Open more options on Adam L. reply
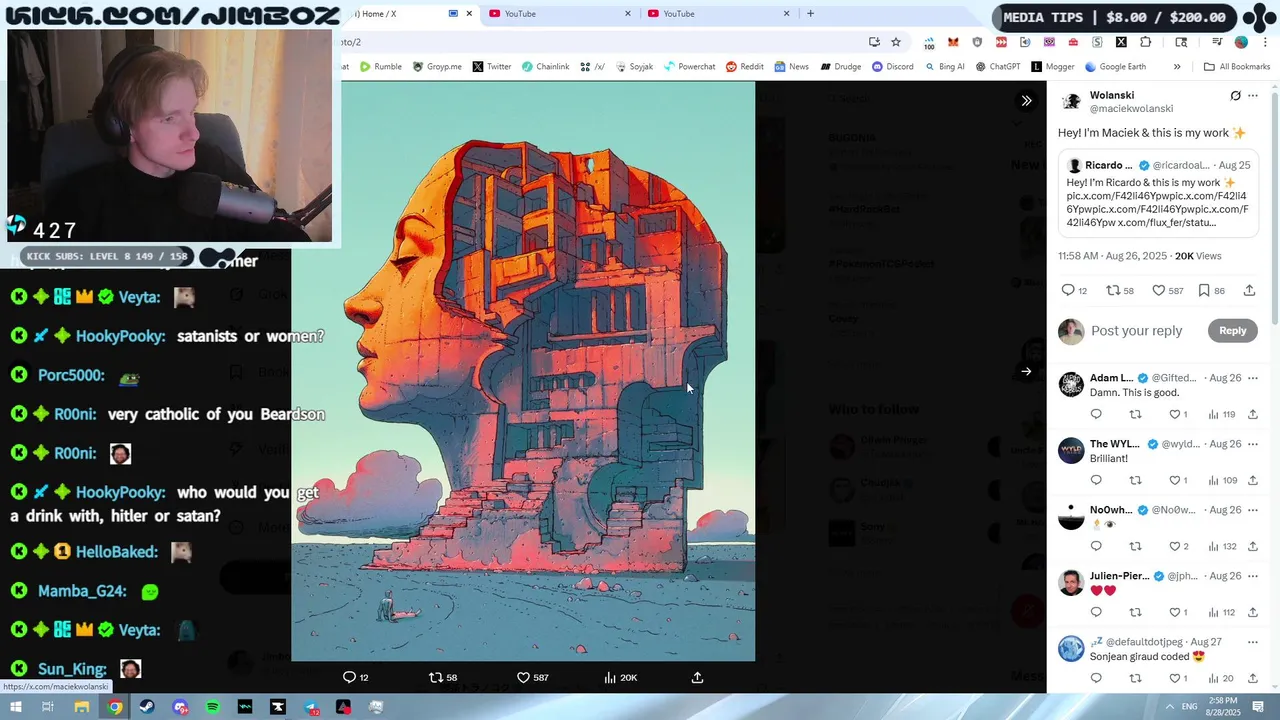Viewport: 1280px width, 720px height. 1253,378
